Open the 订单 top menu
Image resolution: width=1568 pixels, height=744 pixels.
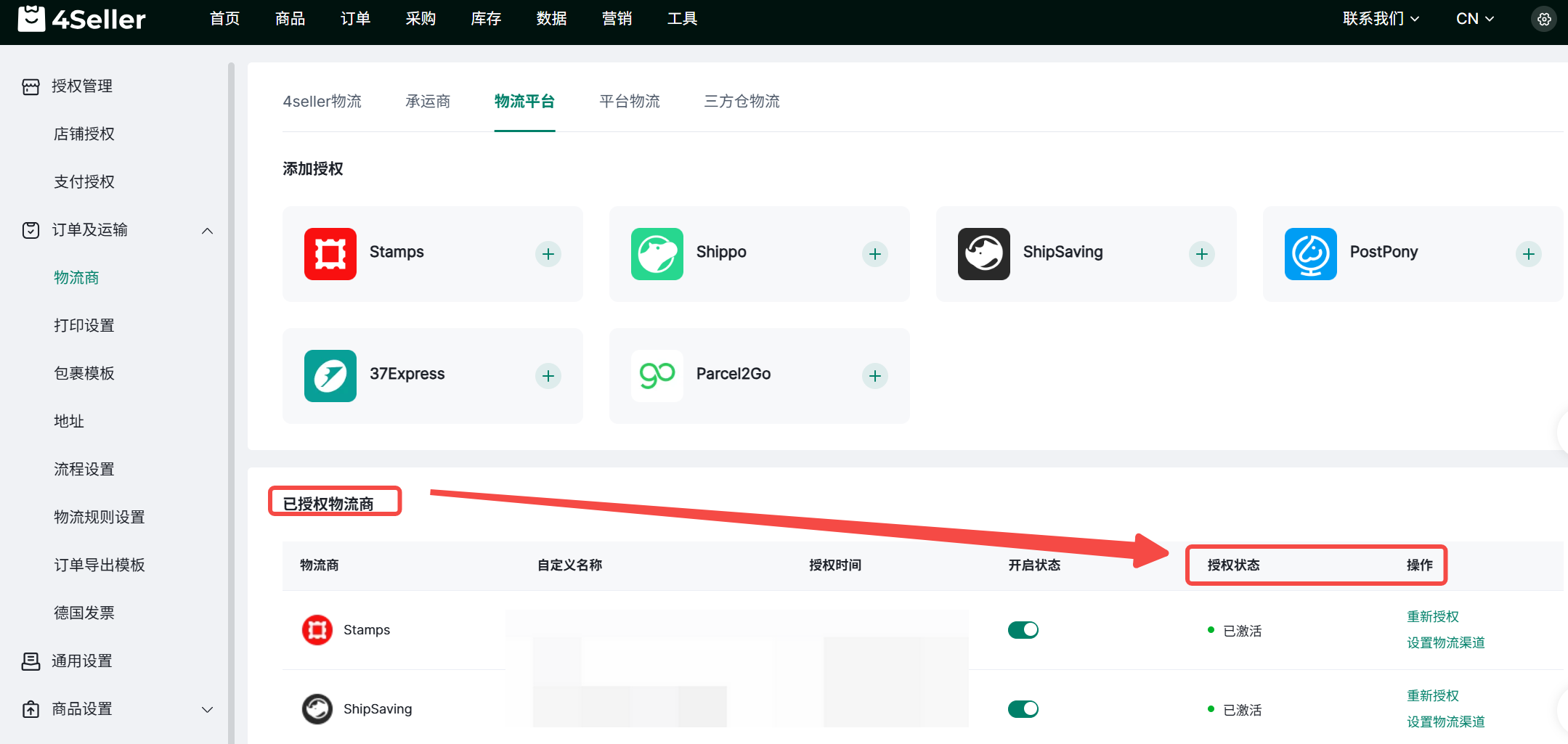point(355,19)
